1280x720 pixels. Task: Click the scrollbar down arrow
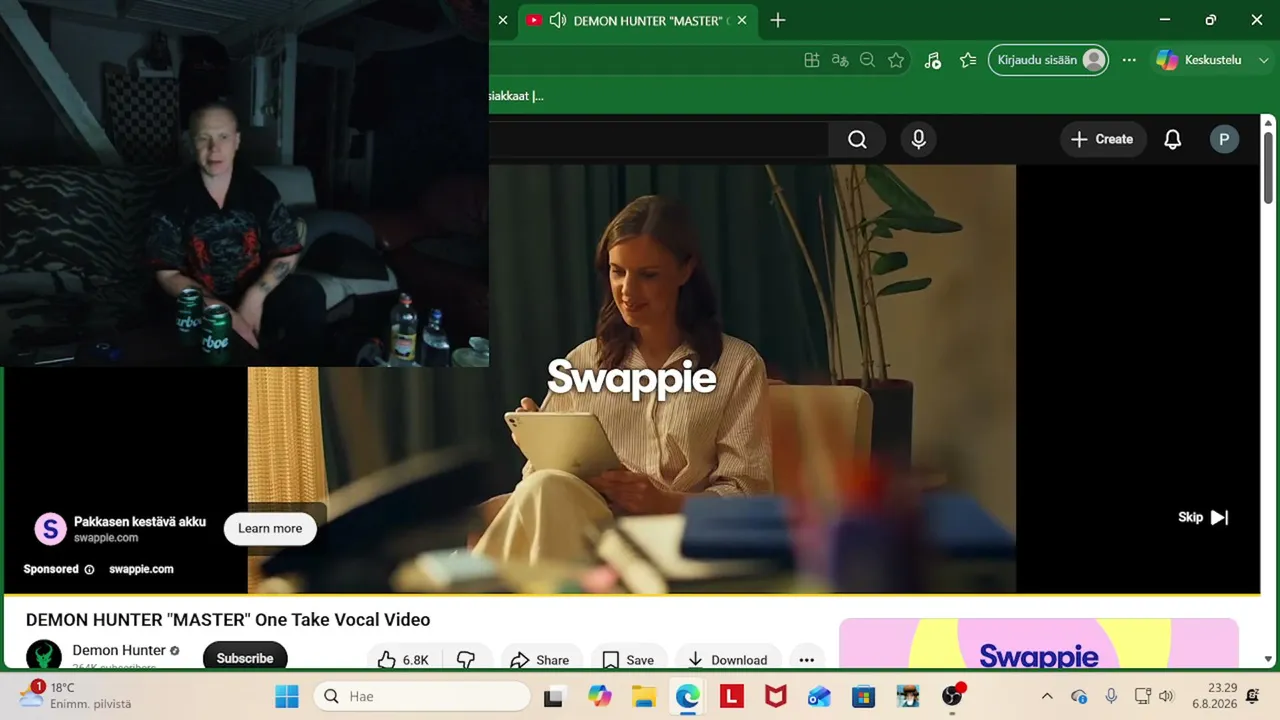[1268, 659]
